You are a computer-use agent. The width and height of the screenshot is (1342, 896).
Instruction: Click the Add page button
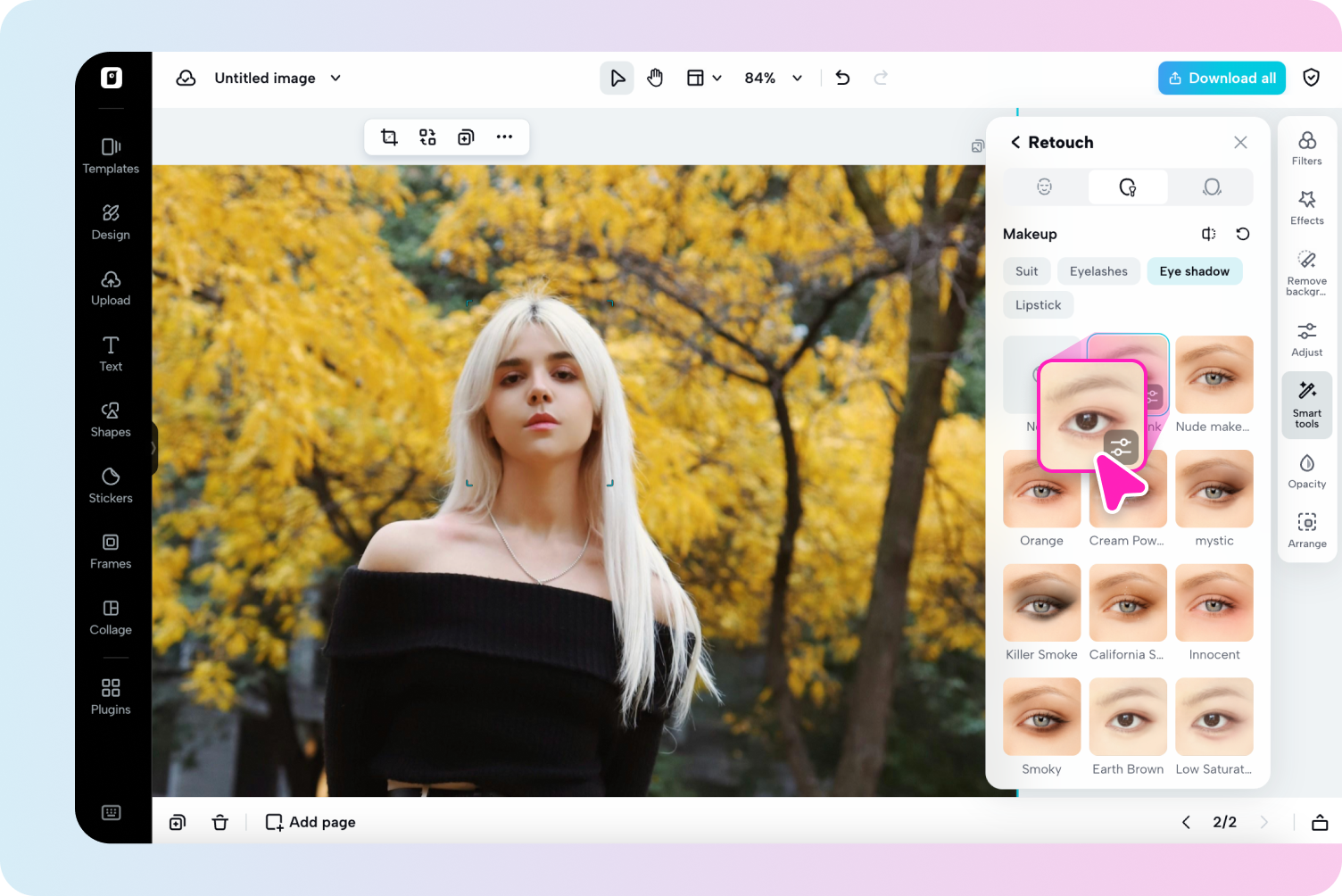pyautogui.click(x=311, y=822)
